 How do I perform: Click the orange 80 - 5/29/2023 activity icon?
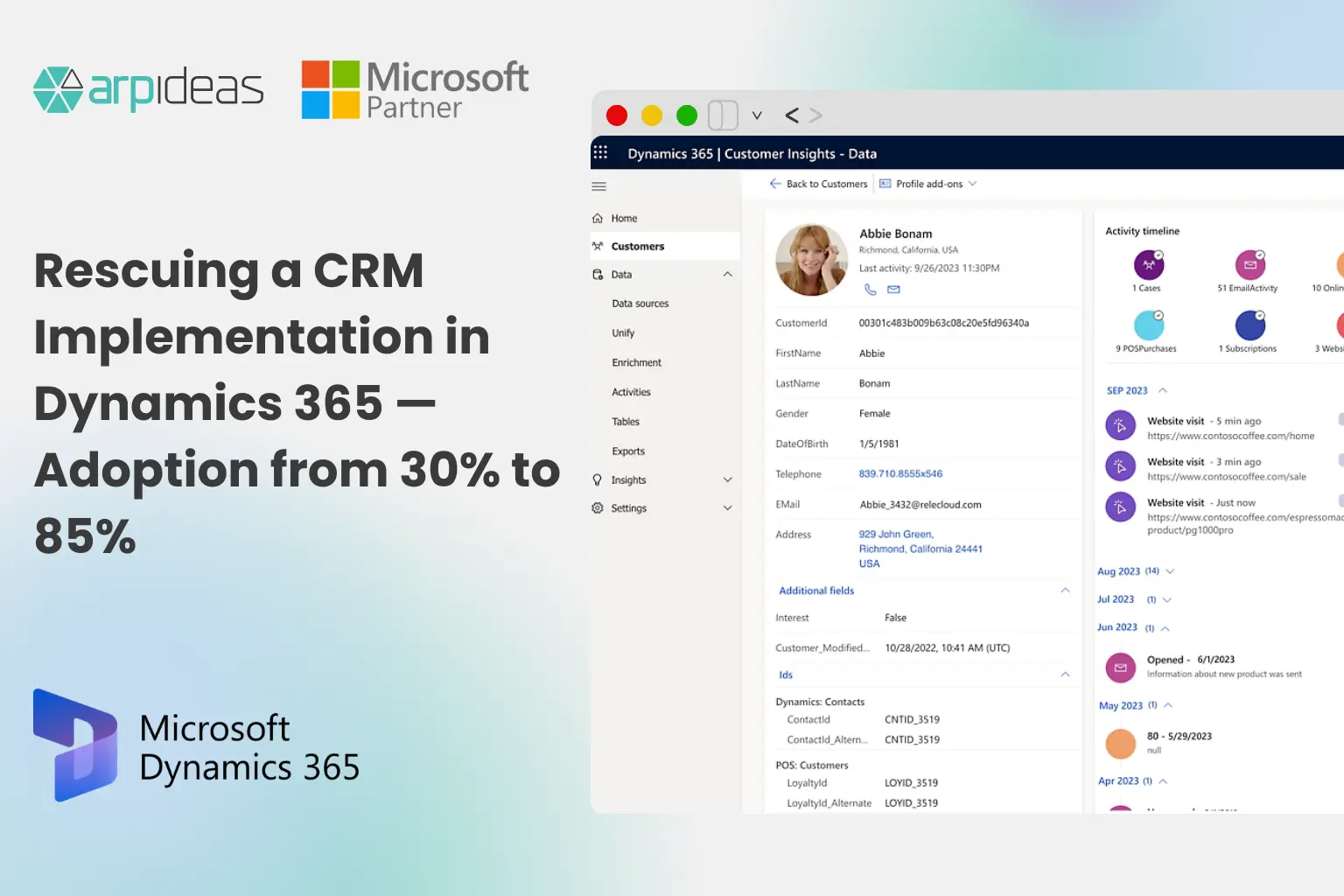(x=1120, y=744)
